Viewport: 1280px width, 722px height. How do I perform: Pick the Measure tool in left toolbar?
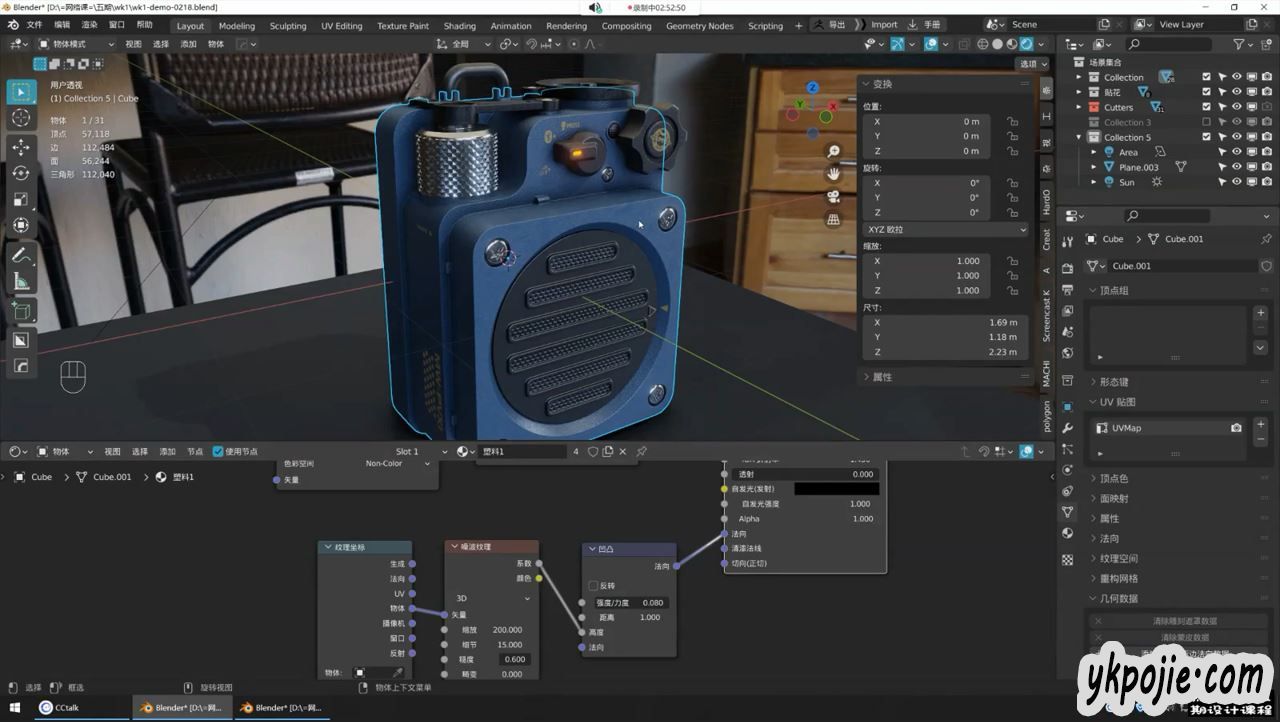[x=21, y=282]
